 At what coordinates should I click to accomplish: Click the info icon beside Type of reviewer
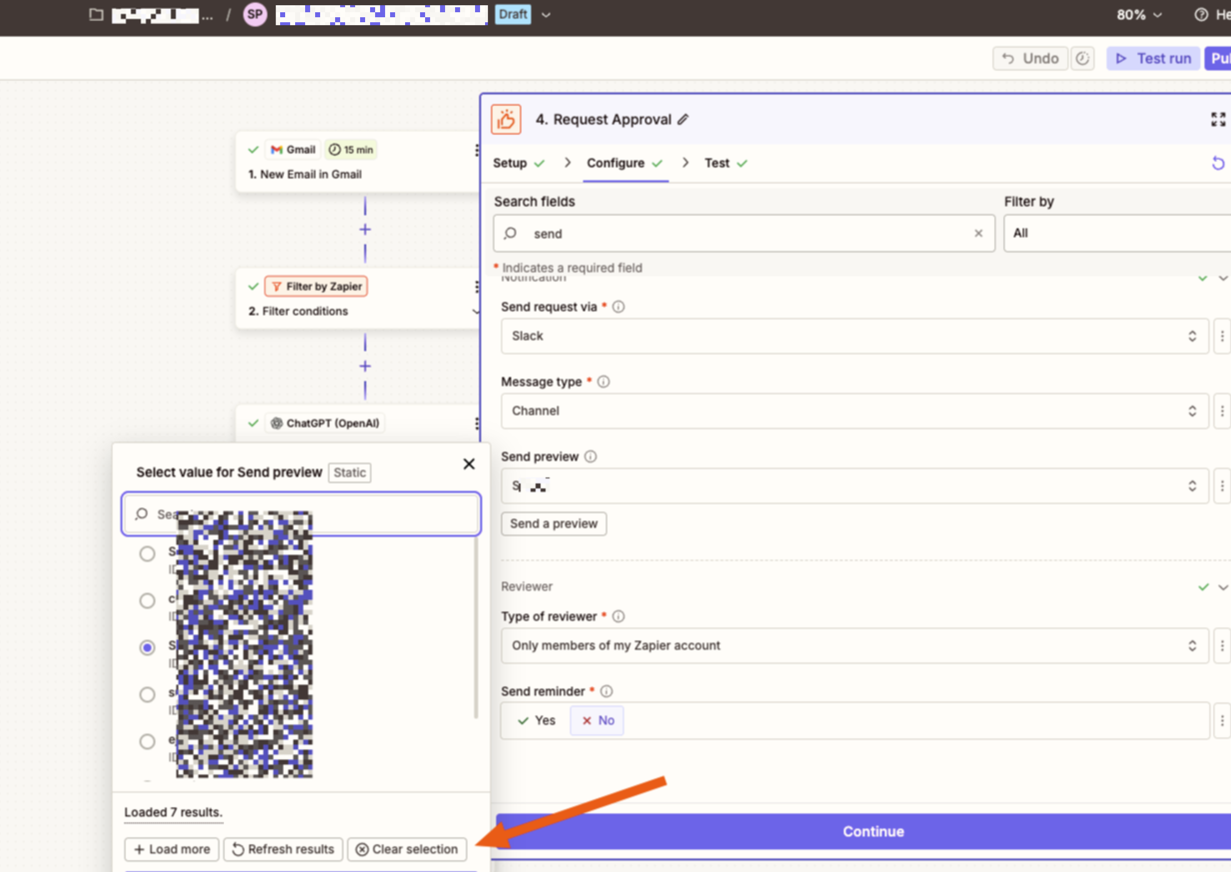tap(618, 617)
